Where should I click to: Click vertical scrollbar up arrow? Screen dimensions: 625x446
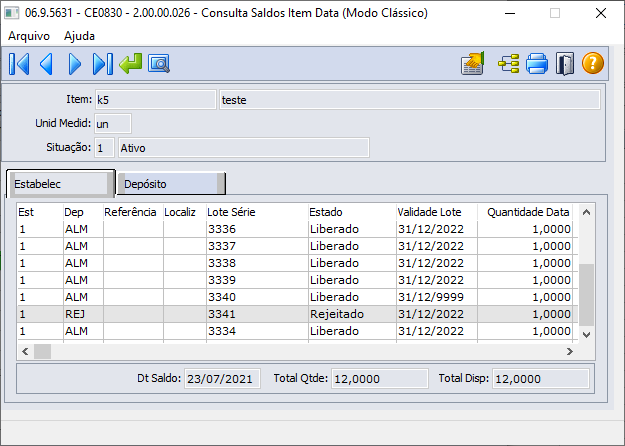click(x=586, y=212)
